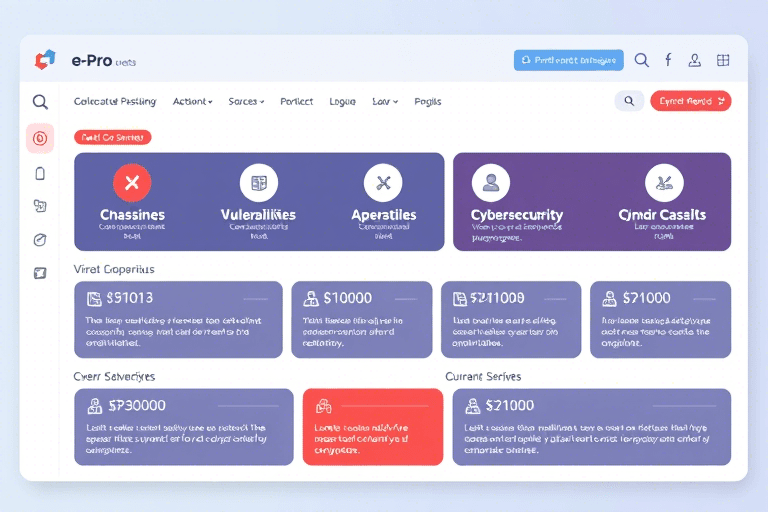This screenshot has width=768, height=512.
Task: Open the sidebar compass gauge icon
Action: click(x=40, y=239)
